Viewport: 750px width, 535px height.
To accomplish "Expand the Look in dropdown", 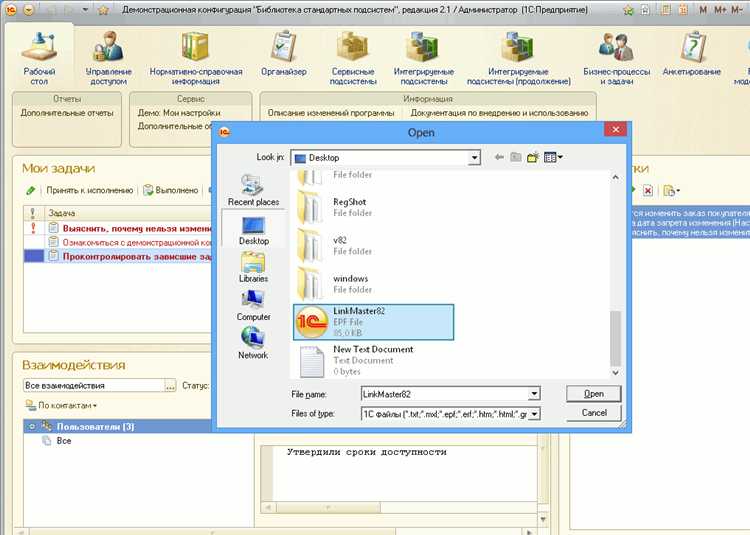I will pos(474,158).
